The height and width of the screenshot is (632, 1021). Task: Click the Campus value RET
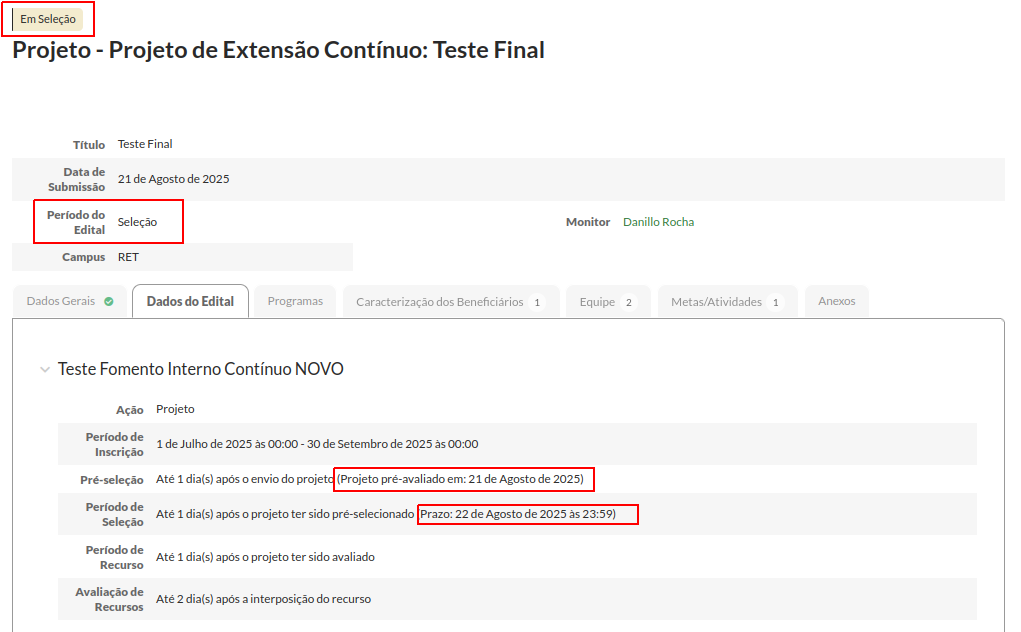click(128, 257)
